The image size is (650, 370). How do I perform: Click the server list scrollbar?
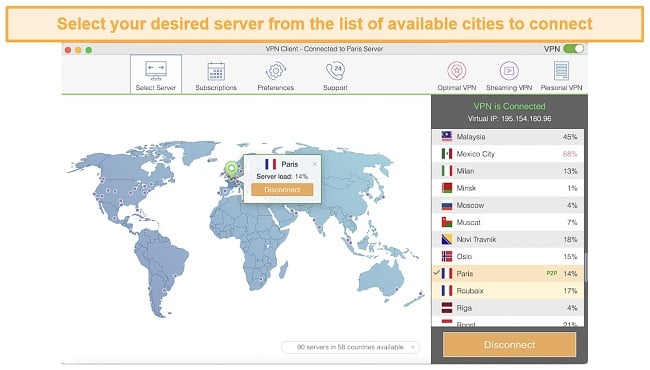586,267
